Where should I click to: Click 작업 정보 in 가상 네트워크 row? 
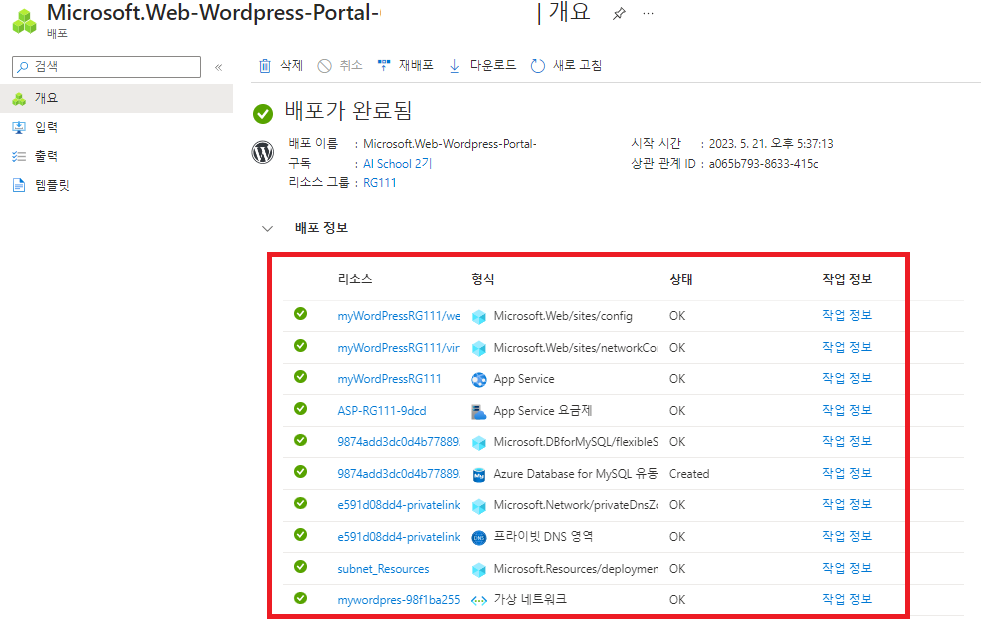click(846, 599)
